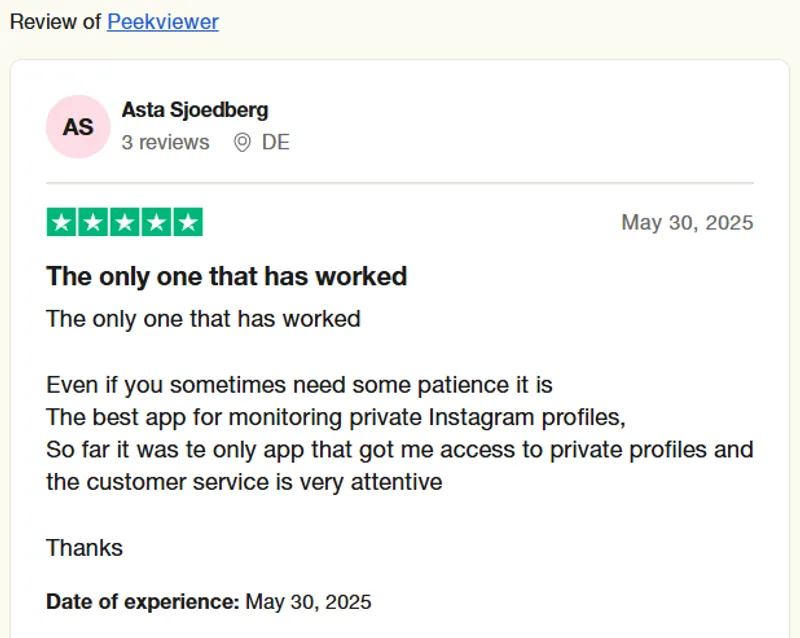Click the reviewer name Asta Sjoedberg
Screen dimensions: 800x638
(x=194, y=110)
